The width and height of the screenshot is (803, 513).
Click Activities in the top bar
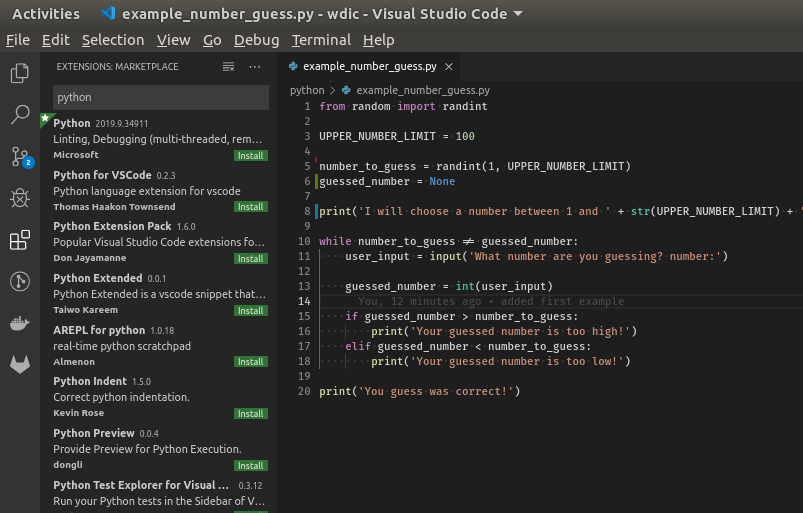(x=46, y=14)
